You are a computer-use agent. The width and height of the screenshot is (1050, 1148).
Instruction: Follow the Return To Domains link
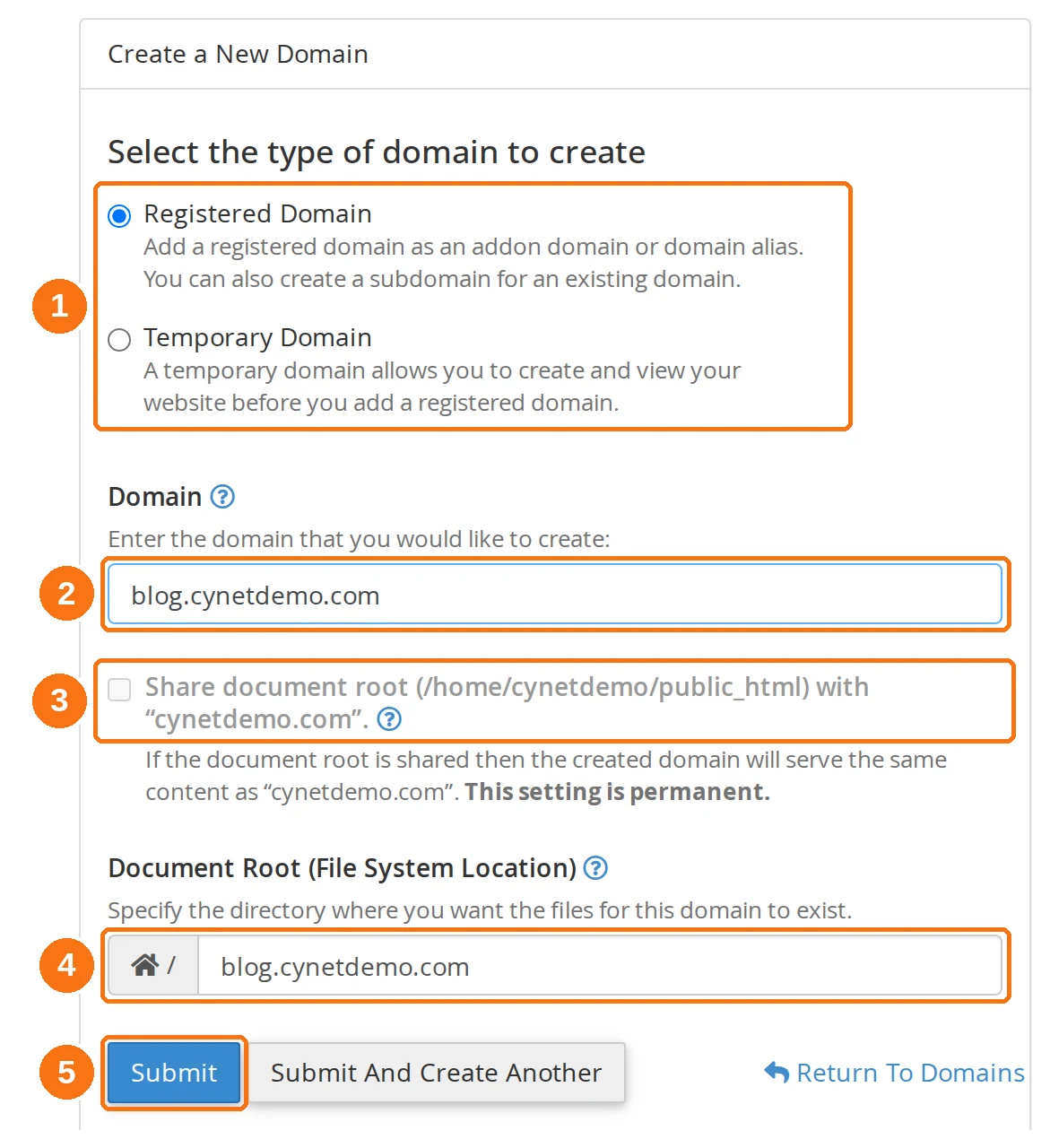[x=894, y=1072]
